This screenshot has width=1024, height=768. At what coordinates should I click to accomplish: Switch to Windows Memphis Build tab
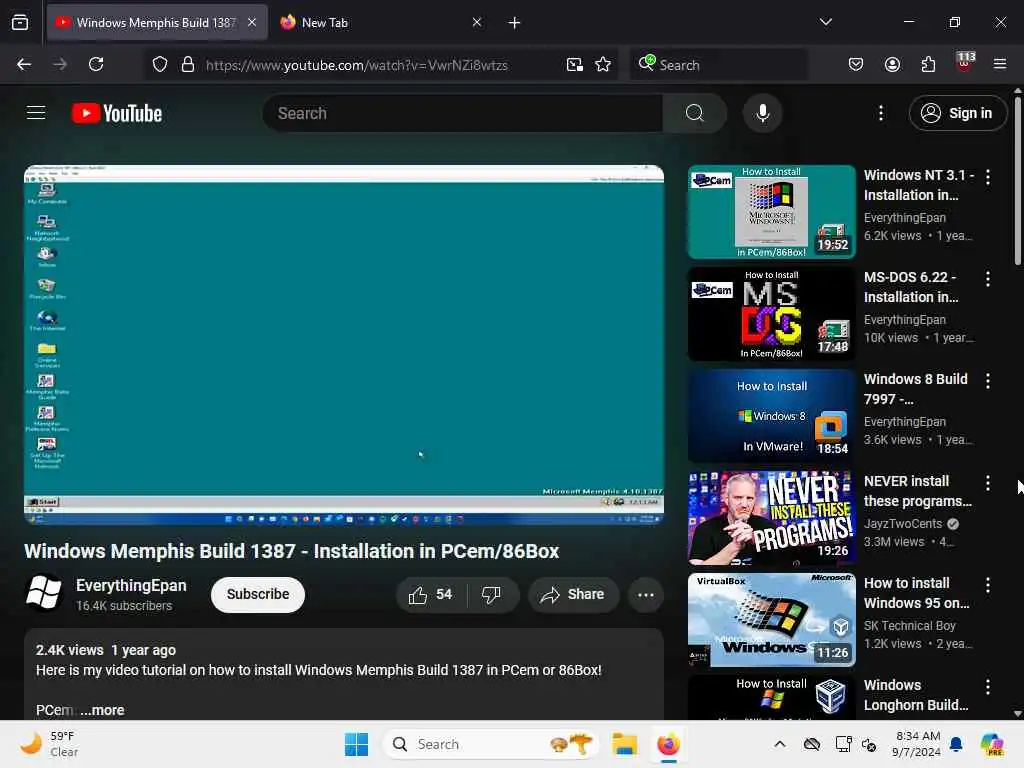(x=157, y=22)
